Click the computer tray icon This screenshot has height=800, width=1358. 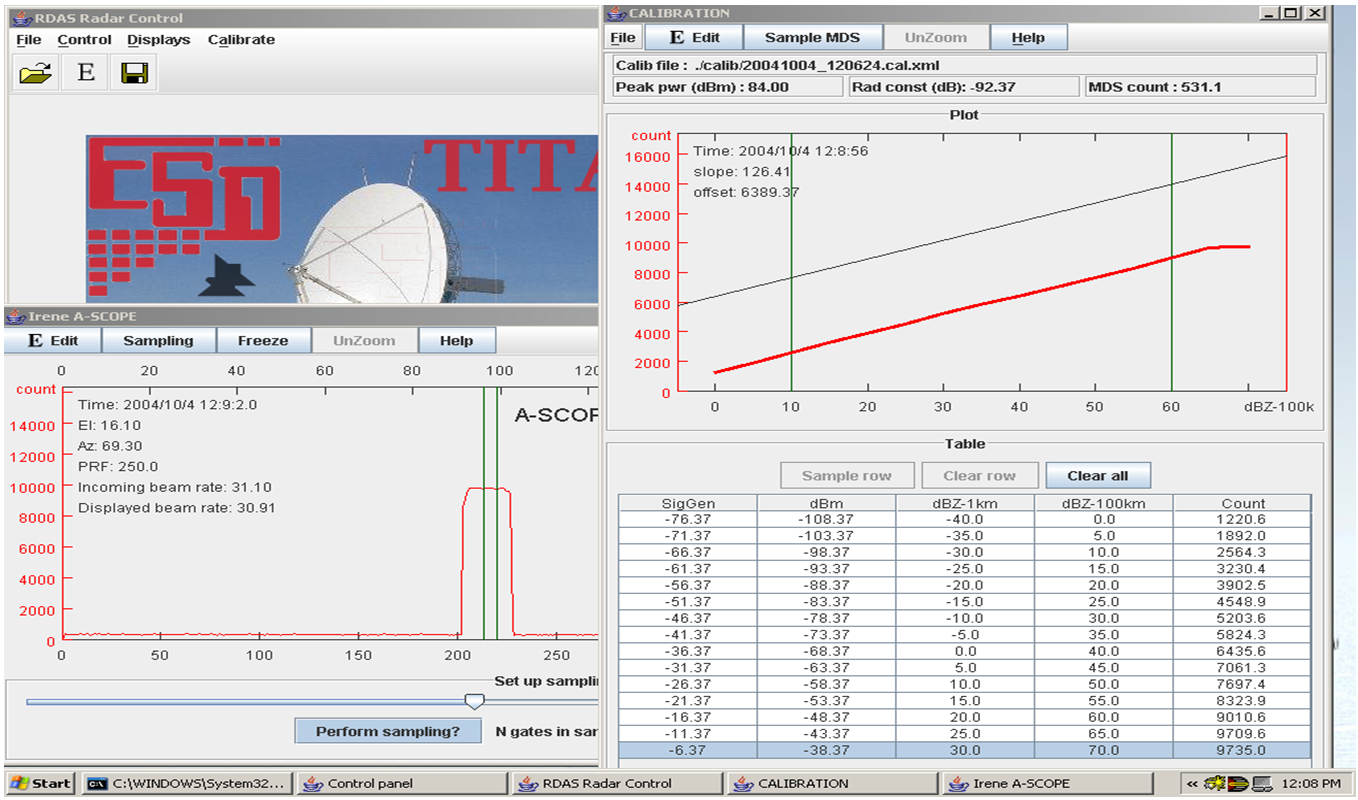pos(1261,783)
